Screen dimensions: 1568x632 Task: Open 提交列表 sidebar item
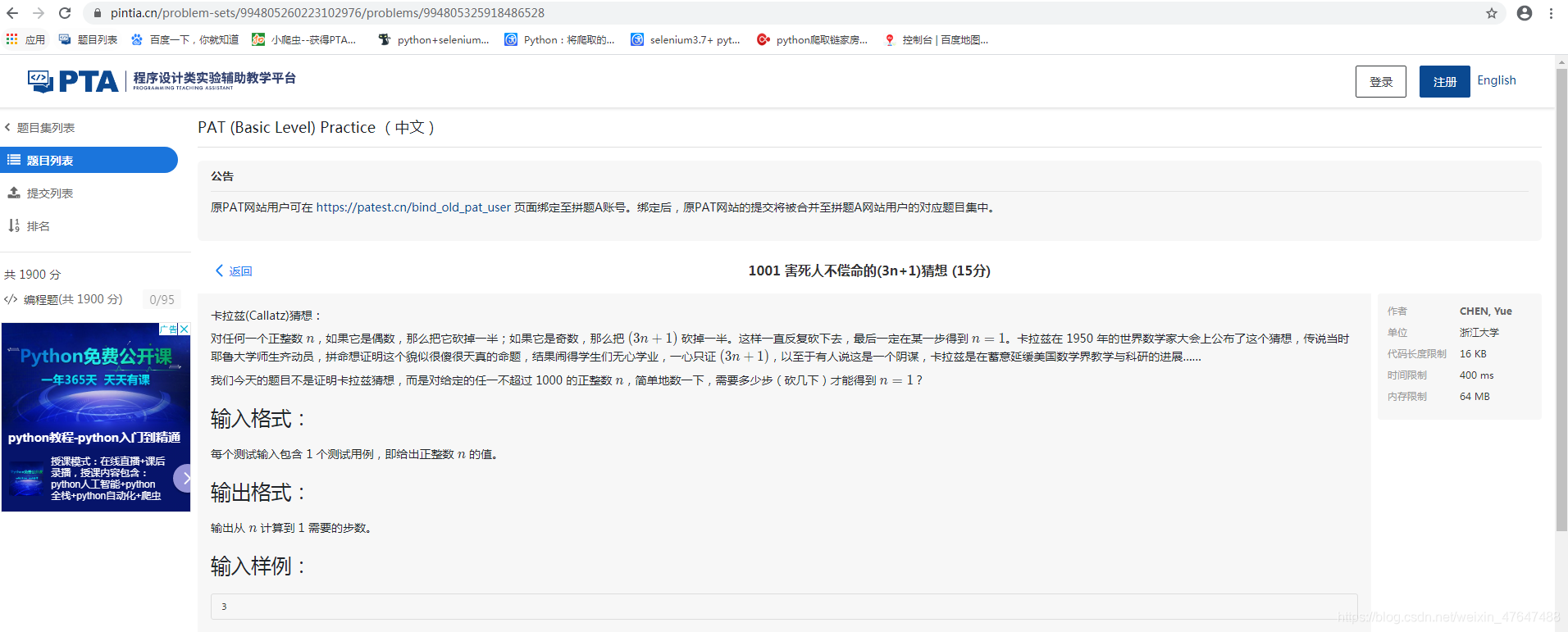click(50, 193)
